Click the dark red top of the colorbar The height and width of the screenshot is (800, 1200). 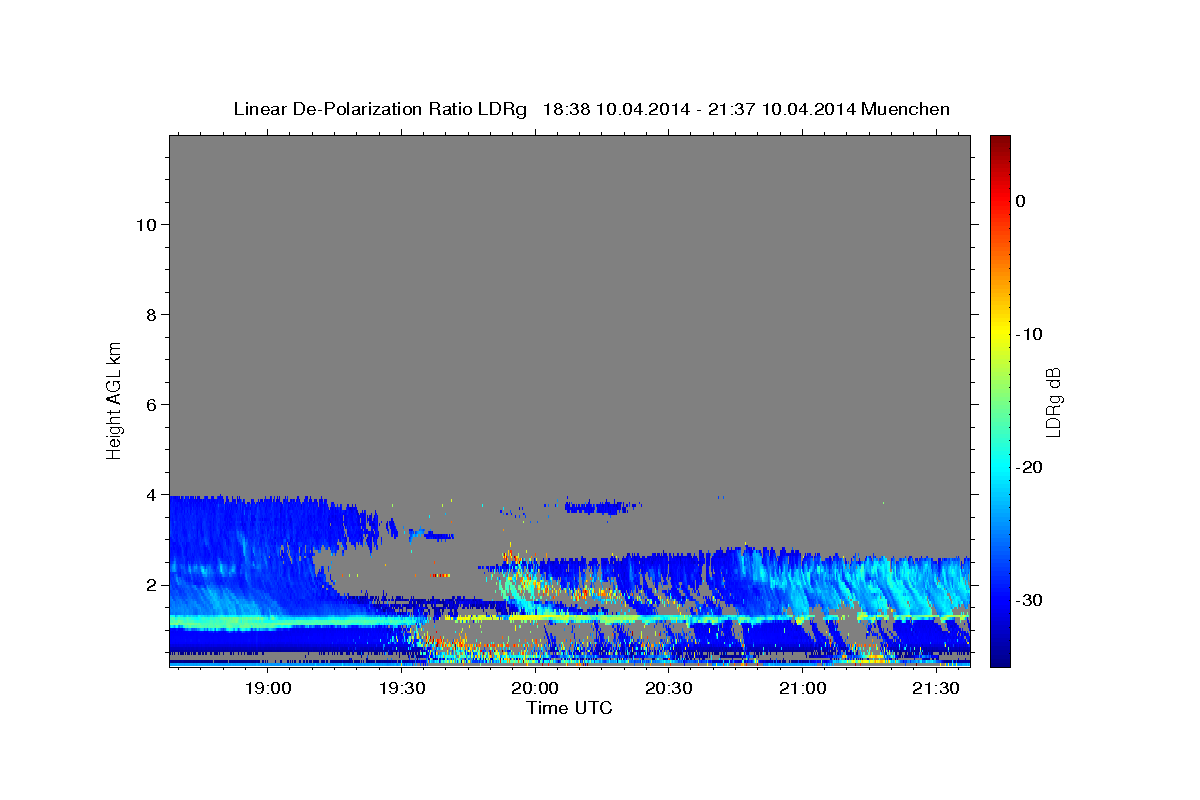tap(1000, 145)
